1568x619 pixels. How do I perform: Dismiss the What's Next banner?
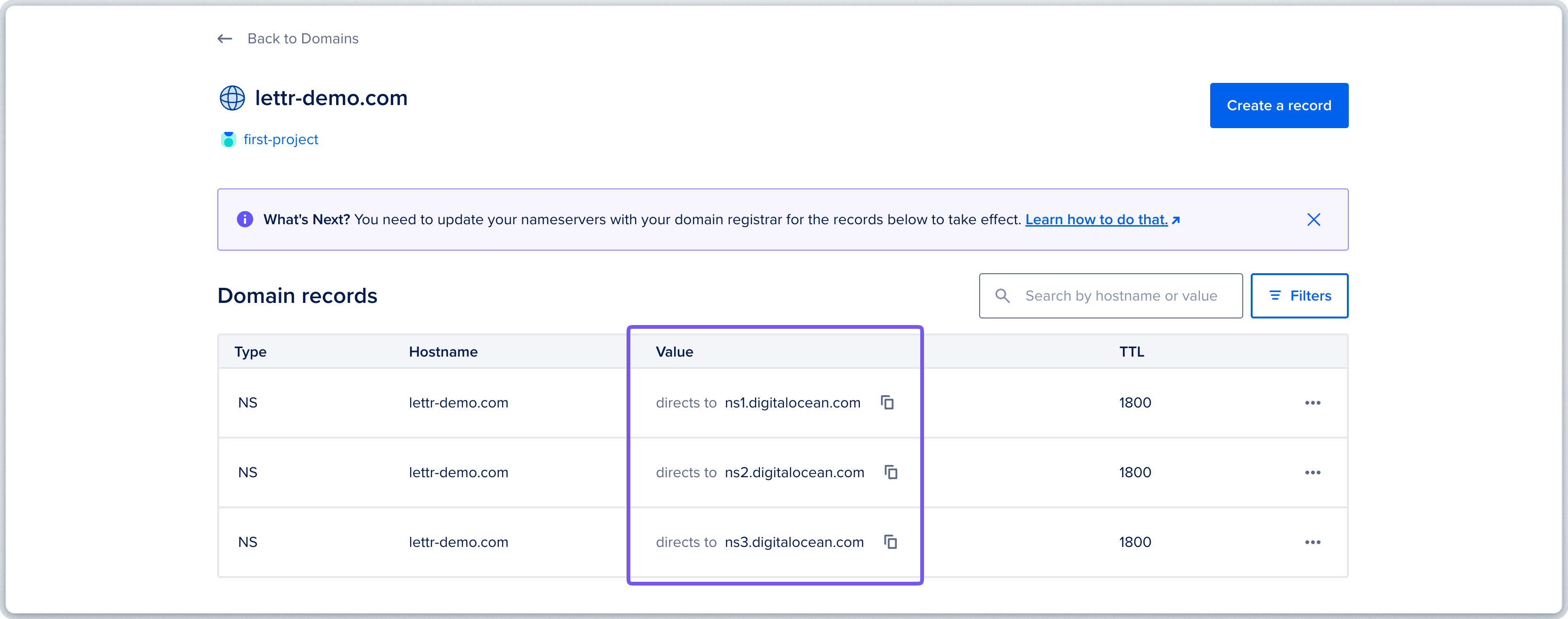(x=1313, y=220)
